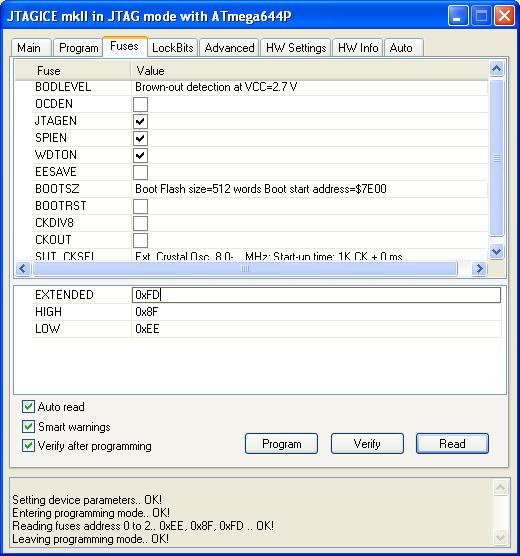Tick the BOOTRST fuse checkbox
This screenshot has width=520, height=556.
point(140,206)
